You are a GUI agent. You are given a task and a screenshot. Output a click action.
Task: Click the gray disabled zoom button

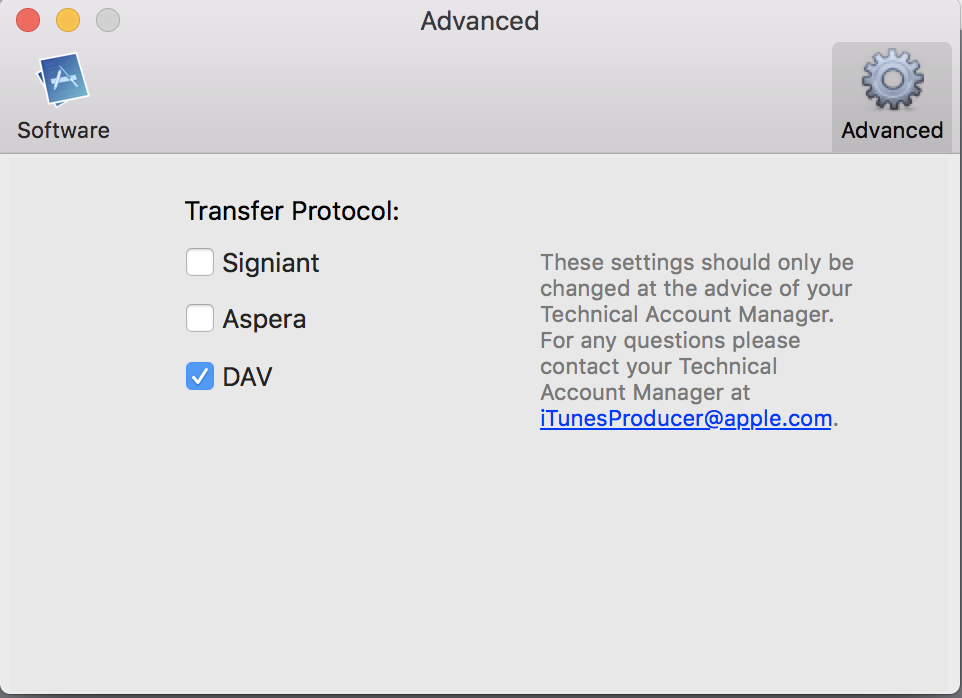107,20
